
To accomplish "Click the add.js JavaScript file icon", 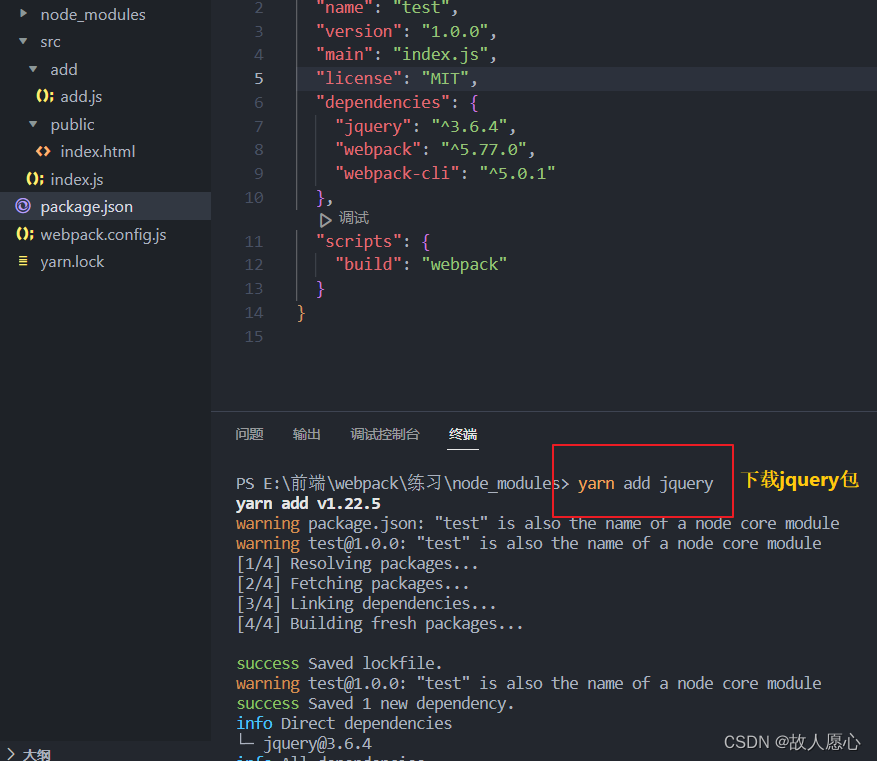I will coord(45,96).
